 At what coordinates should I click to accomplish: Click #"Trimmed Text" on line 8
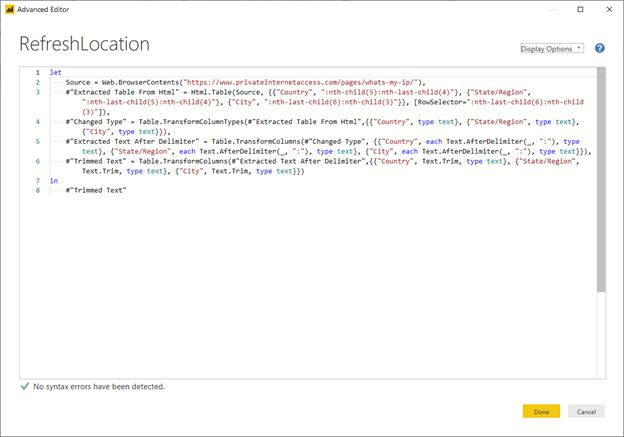tap(96, 190)
